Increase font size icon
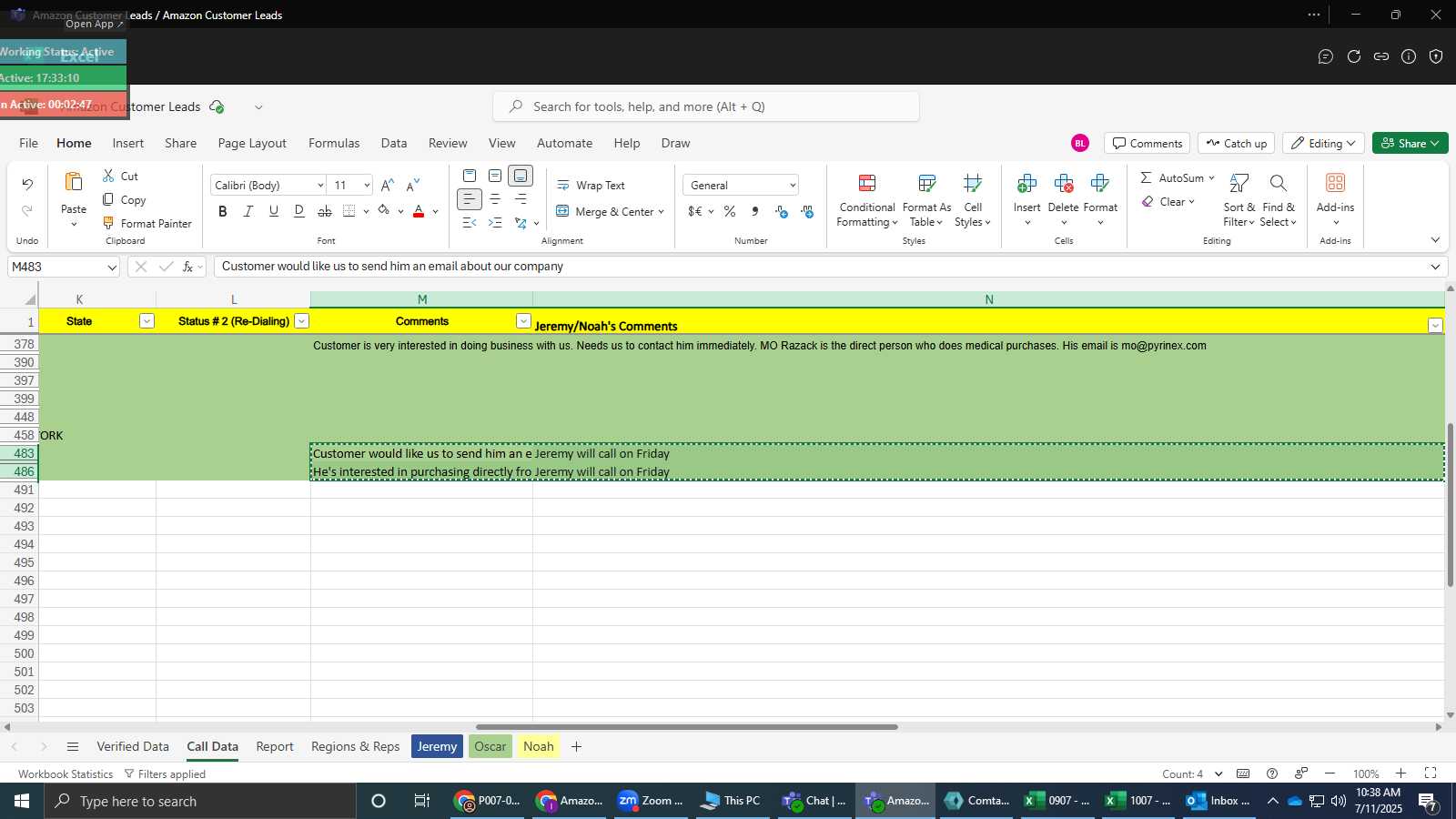Image resolution: width=1456 pixels, height=819 pixels. [x=388, y=185]
